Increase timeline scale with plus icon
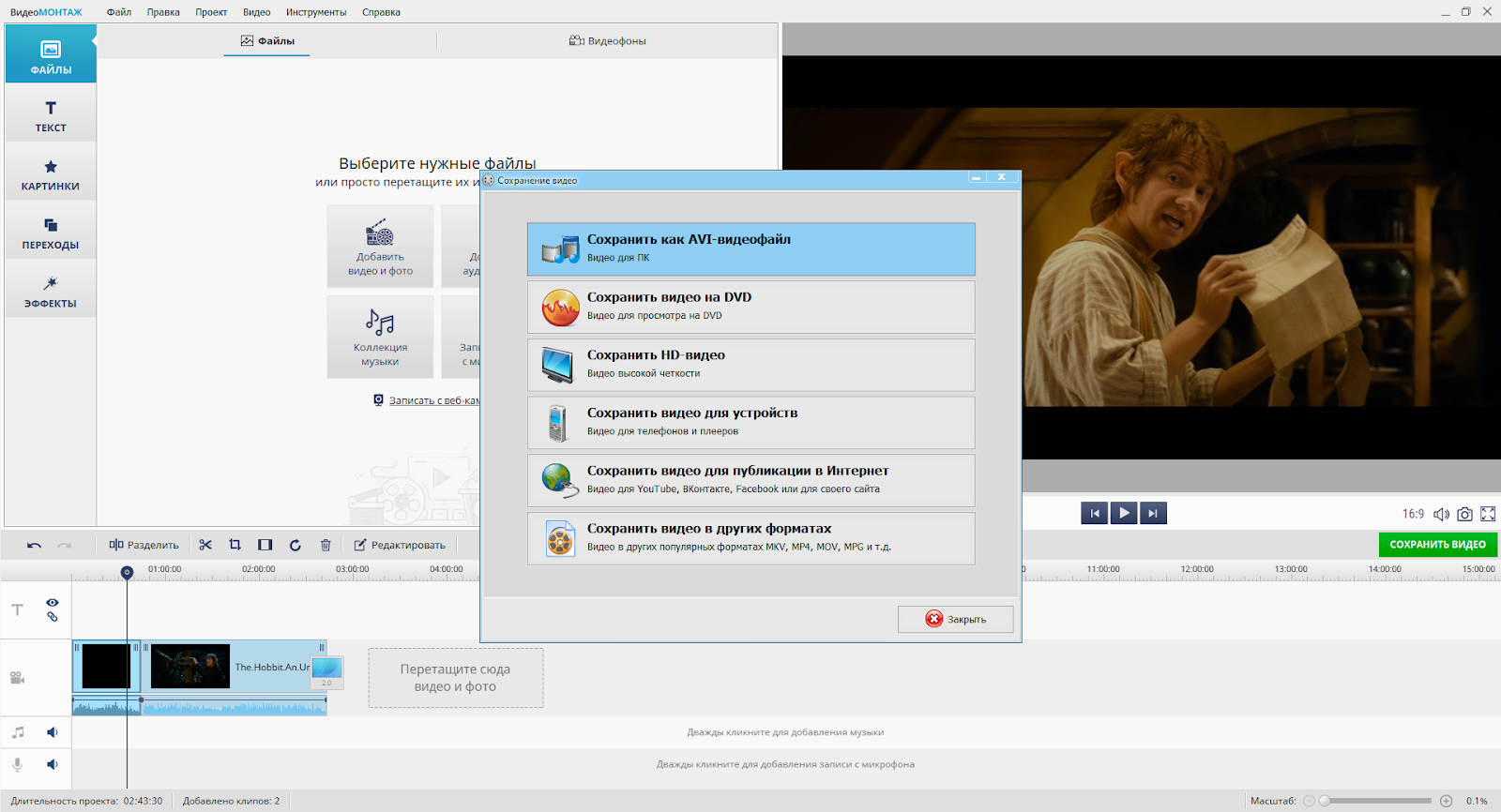 coord(1446,801)
